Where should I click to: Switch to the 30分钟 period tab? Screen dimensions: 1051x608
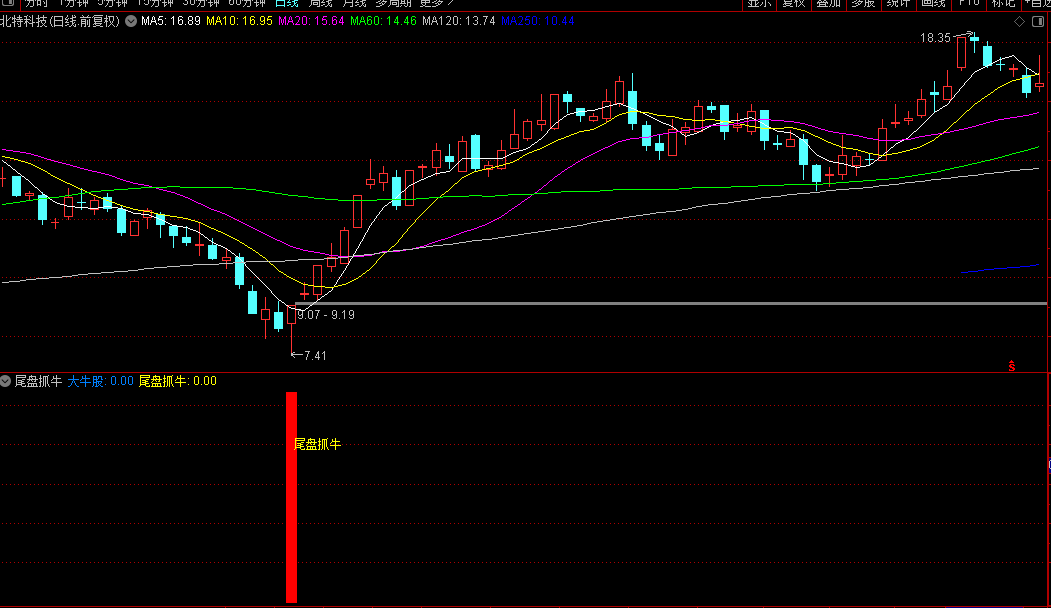201,3
